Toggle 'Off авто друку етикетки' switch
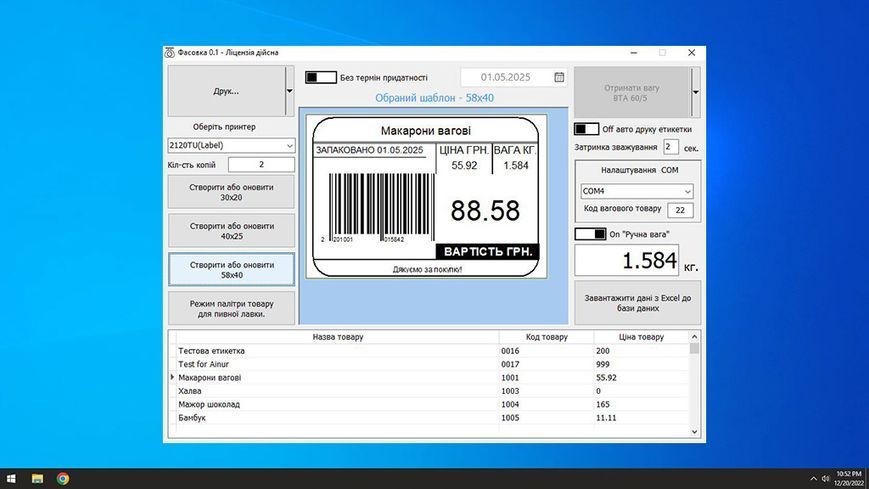 (586, 129)
